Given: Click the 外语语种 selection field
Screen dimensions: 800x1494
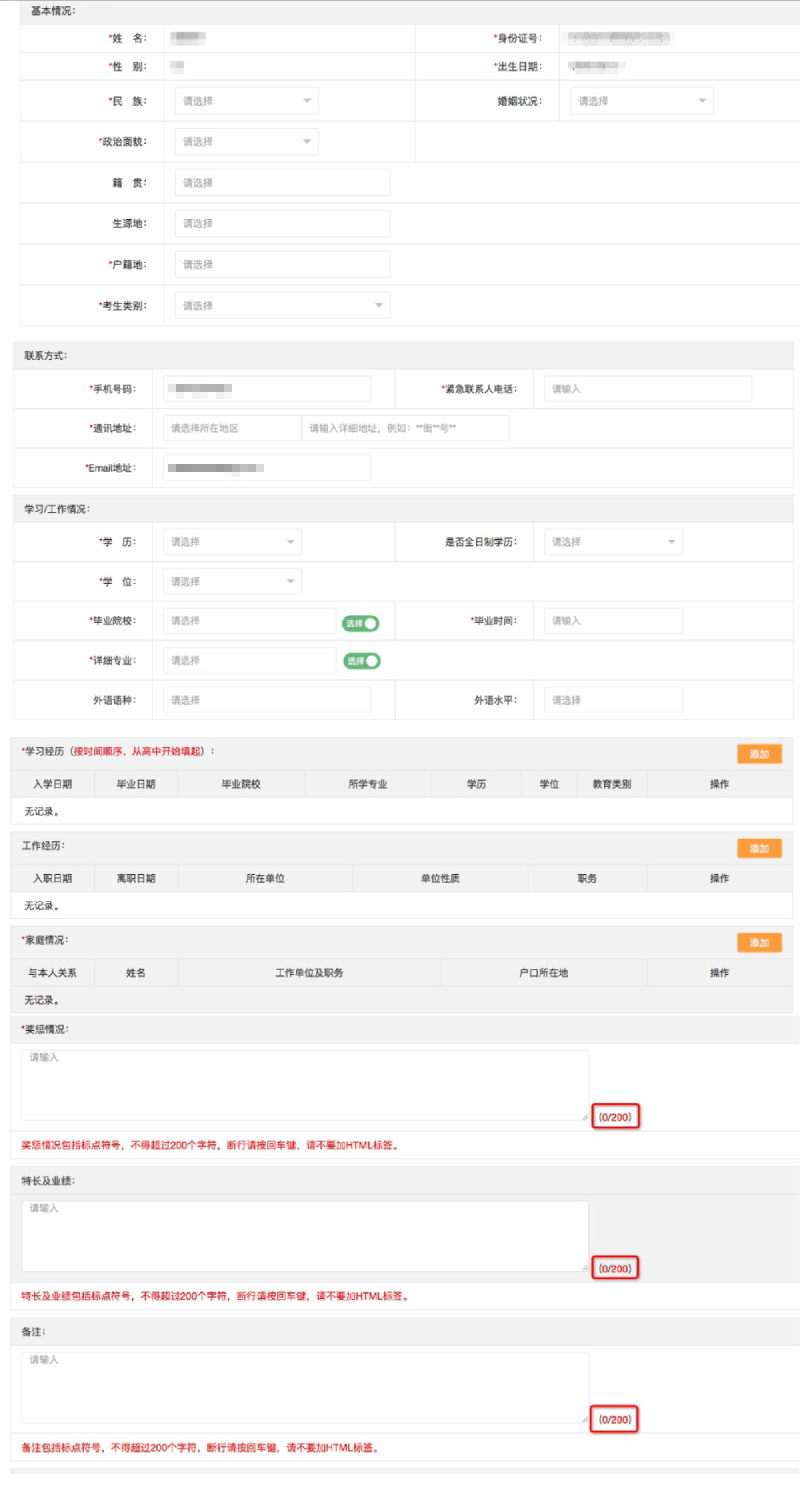Looking at the screenshot, I should tap(266, 700).
